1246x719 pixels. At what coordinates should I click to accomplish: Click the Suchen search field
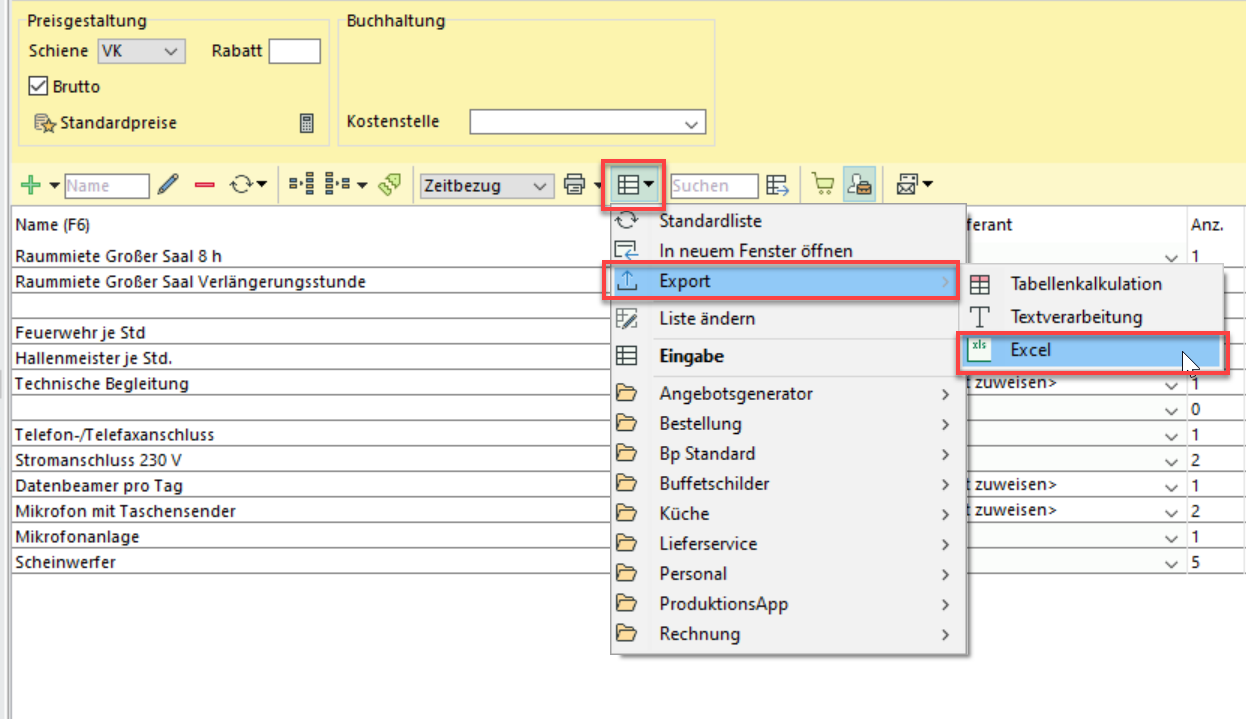pyautogui.click(x=714, y=185)
